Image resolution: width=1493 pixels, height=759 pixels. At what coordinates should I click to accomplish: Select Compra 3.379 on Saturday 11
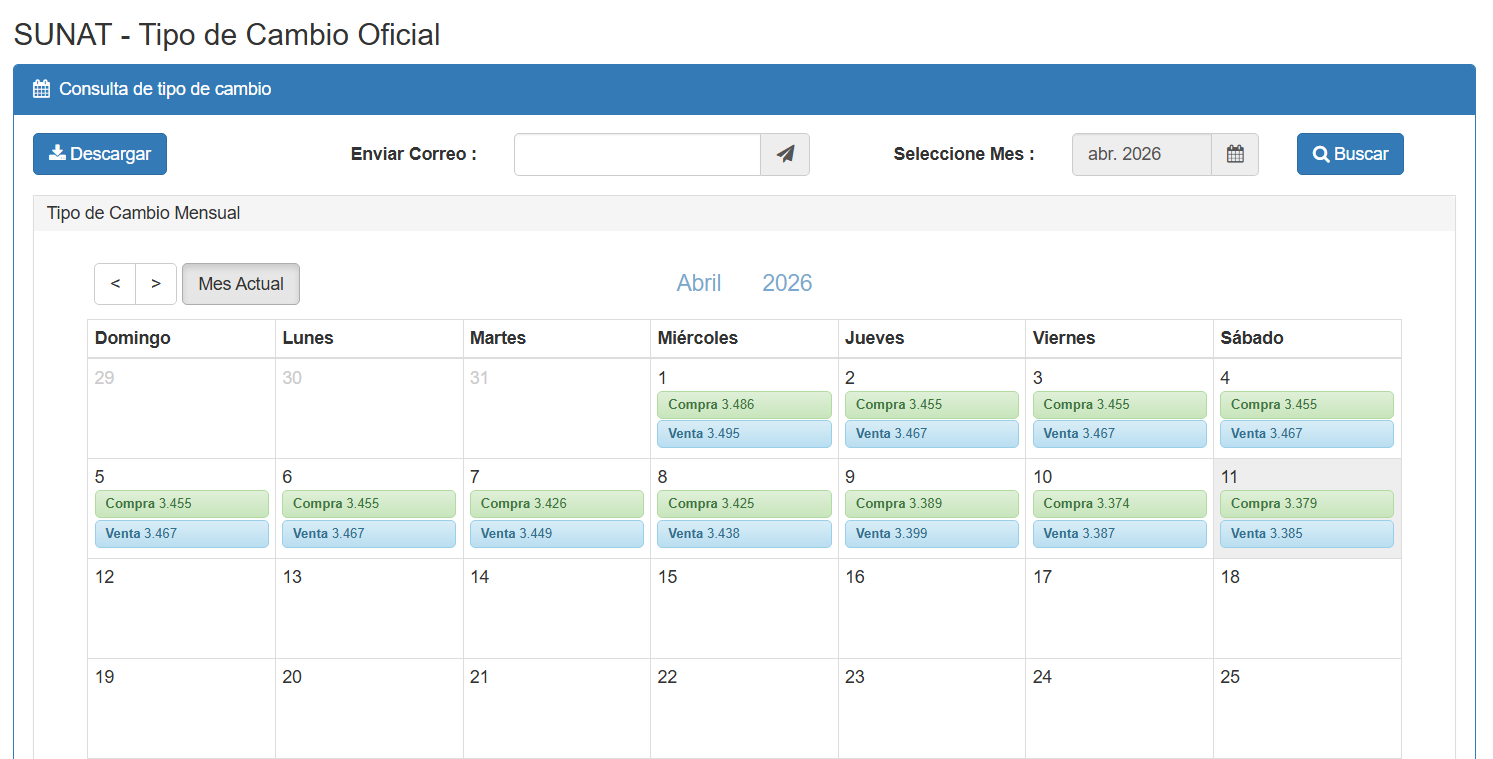(1306, 504)
